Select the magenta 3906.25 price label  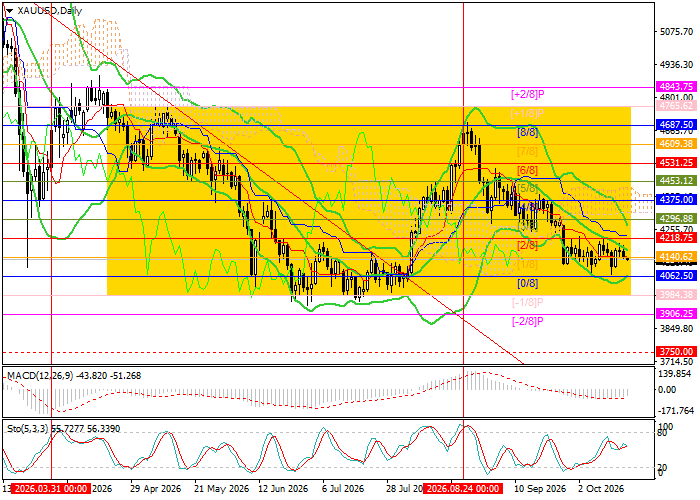point(676,314)
